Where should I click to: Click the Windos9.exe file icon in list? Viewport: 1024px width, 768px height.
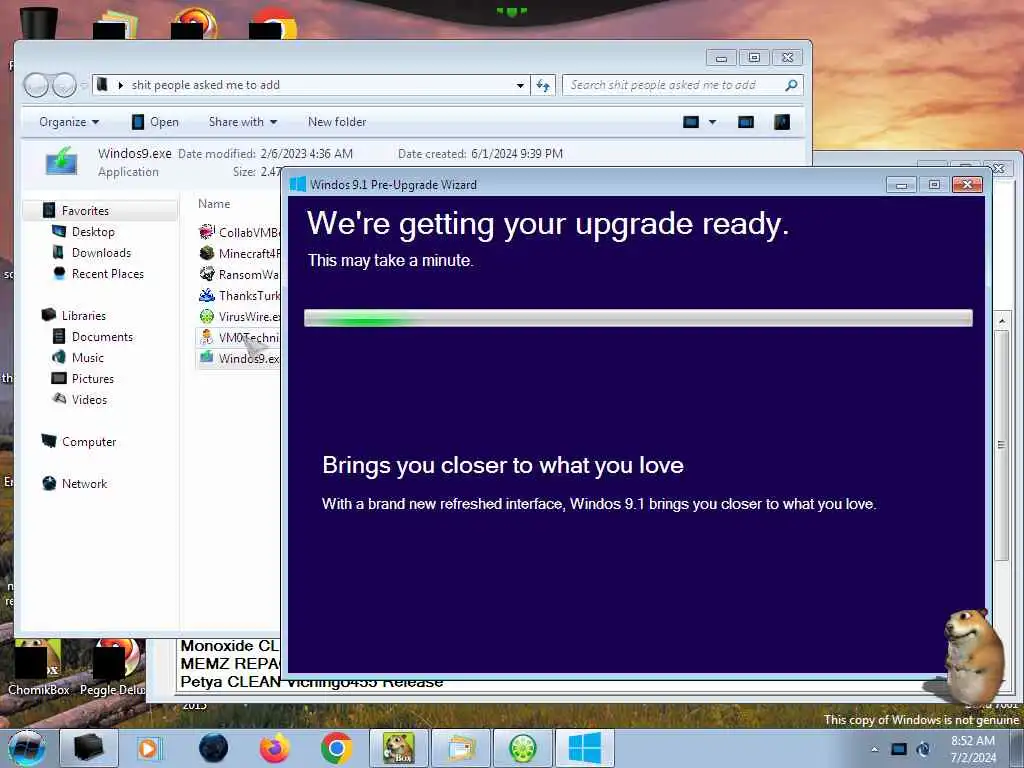tap(206, 357)
